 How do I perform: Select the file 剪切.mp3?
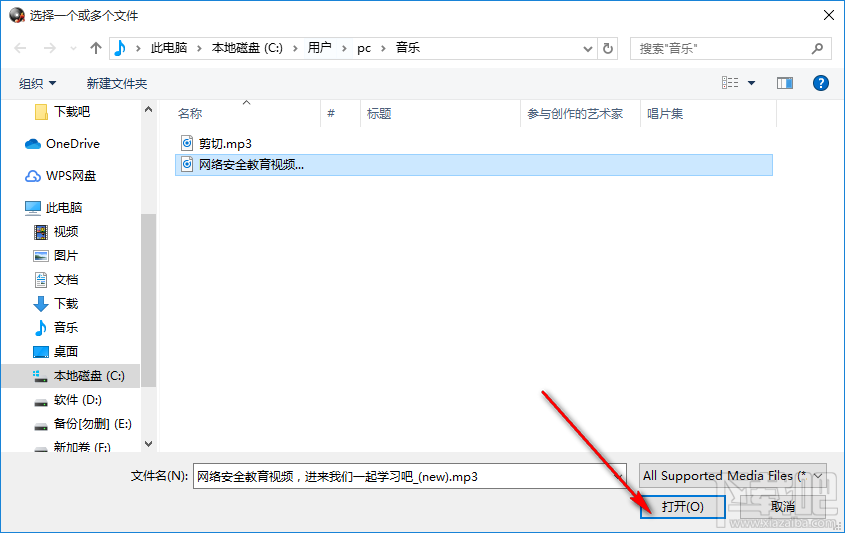[x=225, y=143]
